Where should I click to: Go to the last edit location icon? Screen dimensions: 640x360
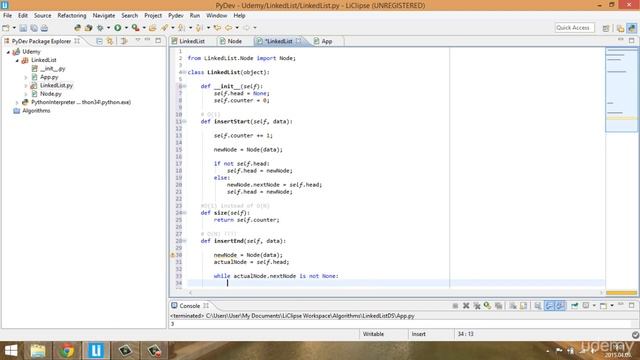(x=217, y=28)
